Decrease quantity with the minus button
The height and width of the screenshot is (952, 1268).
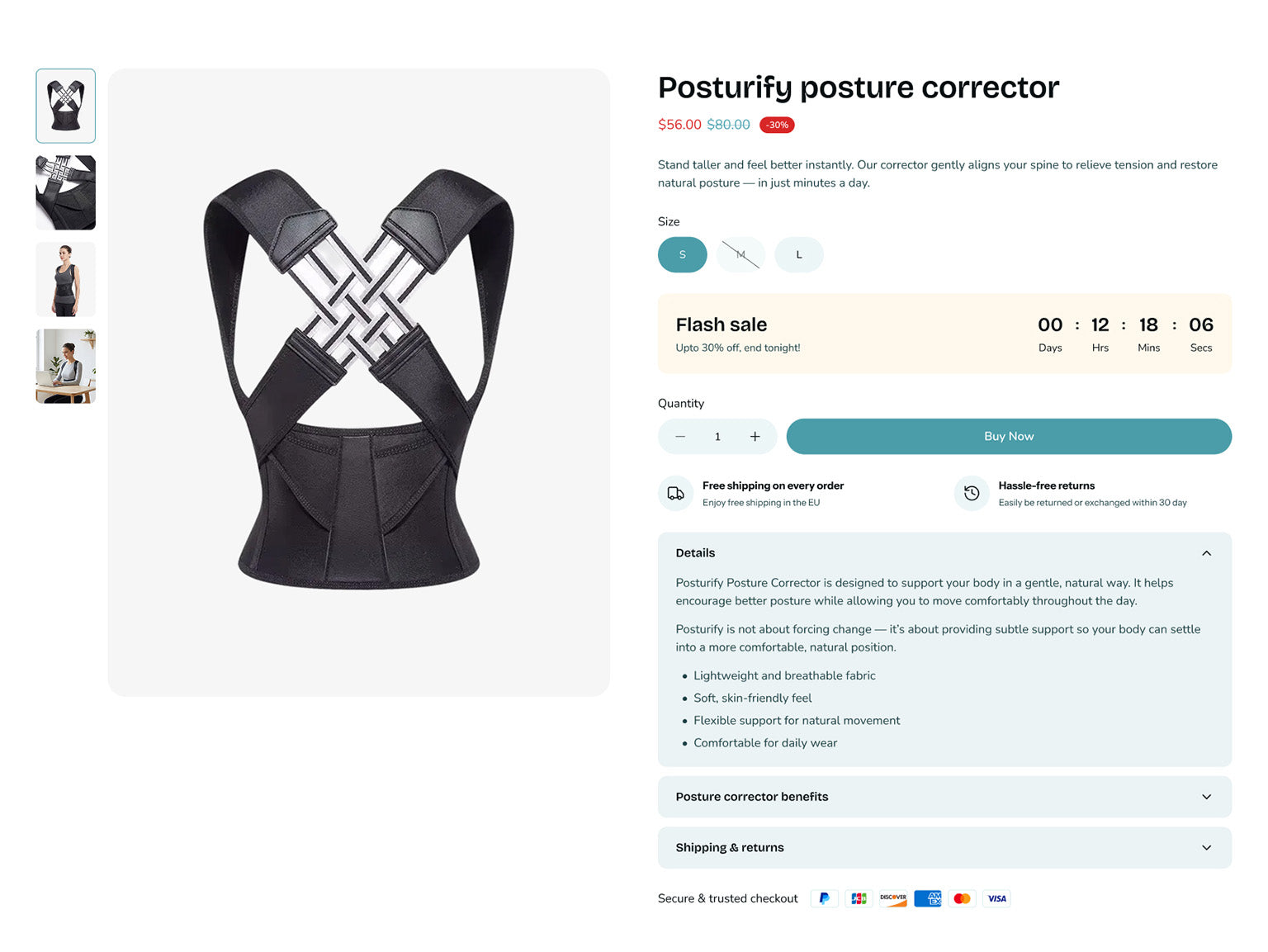click(680, 437)
